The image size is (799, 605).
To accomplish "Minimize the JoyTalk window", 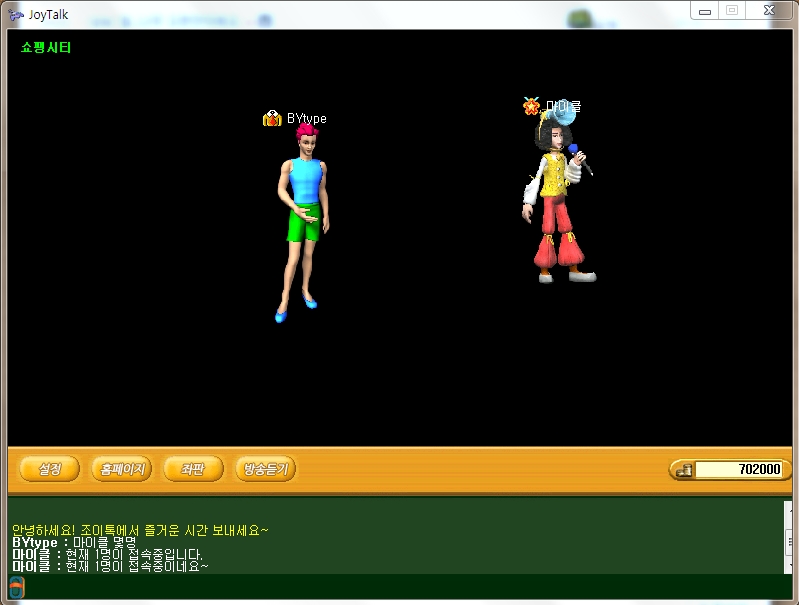I will [x=706, y=10].
